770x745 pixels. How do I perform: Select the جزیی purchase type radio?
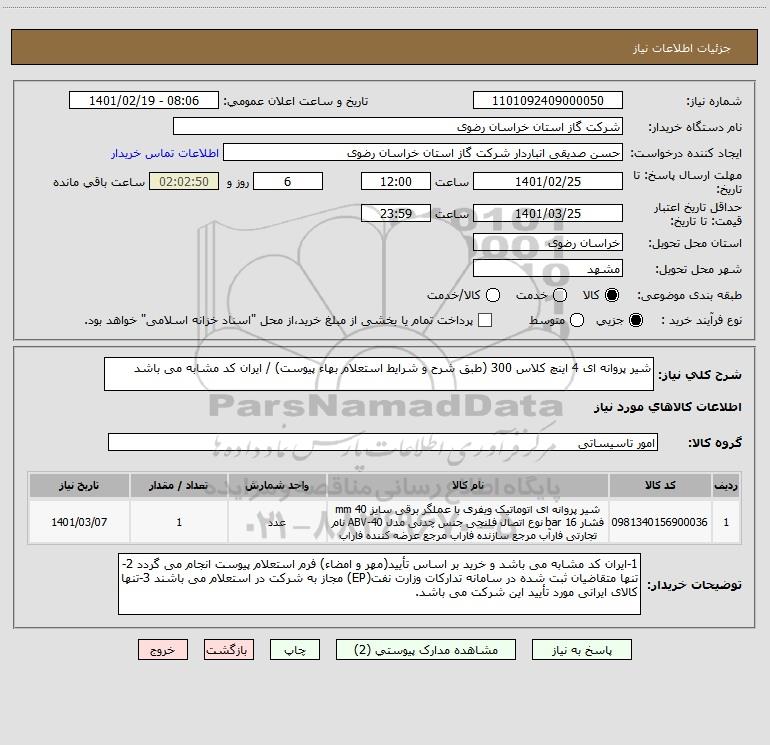(x=635, y=320)
